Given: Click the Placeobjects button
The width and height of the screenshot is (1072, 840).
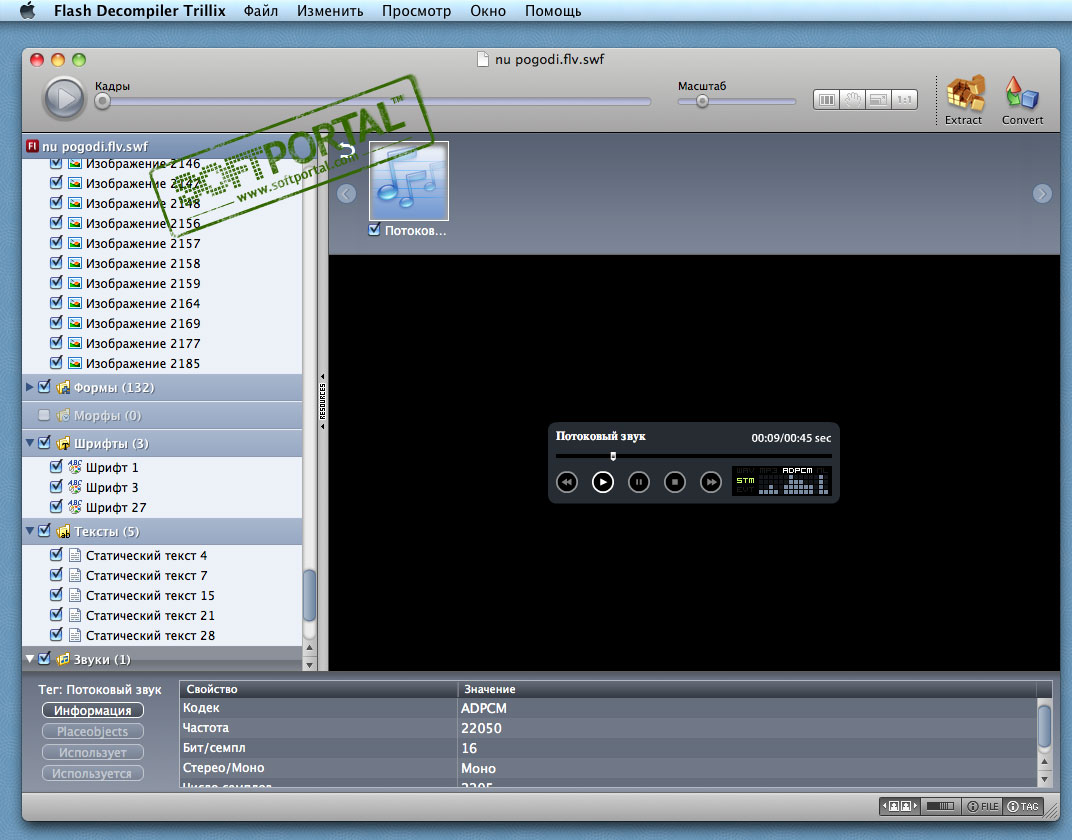Looking at the screenshot, I should click(93, 731).
